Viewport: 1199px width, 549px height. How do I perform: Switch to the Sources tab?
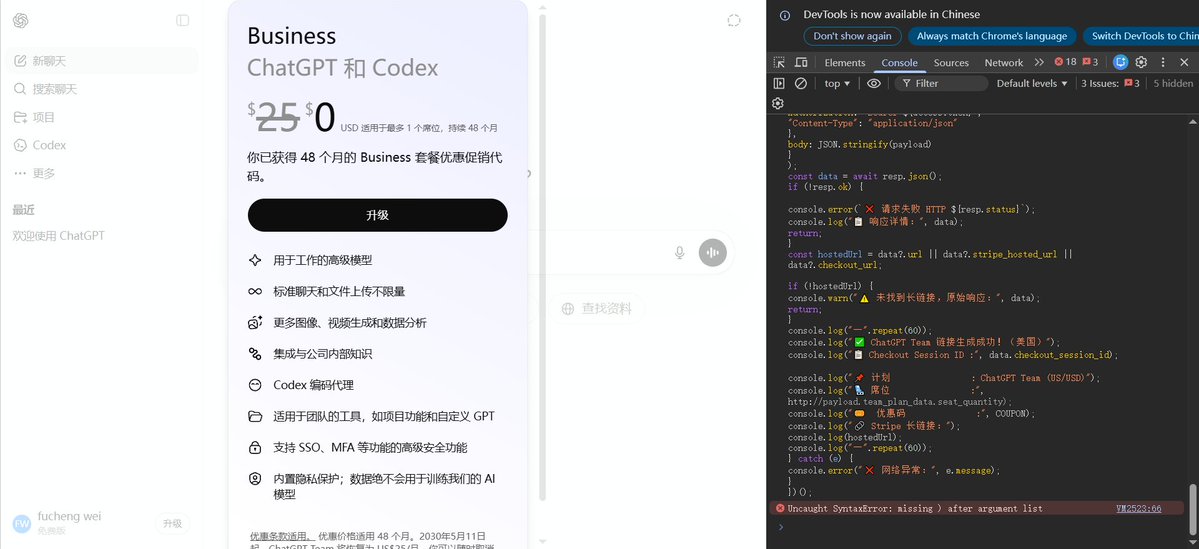951,63
